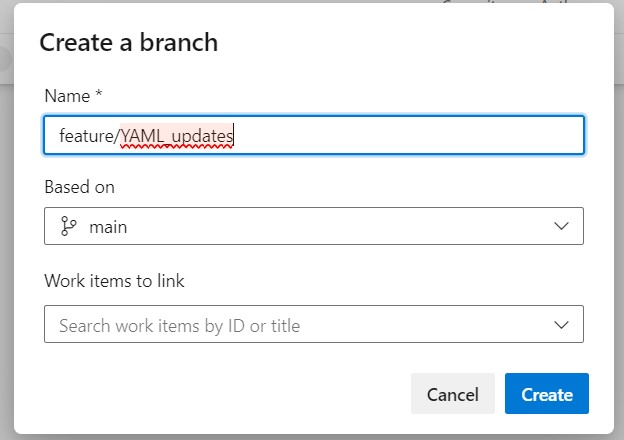Screen dimensions: 624x440
Task: Click the misspelled YAML_updates text
Action: tap(177, 136)
